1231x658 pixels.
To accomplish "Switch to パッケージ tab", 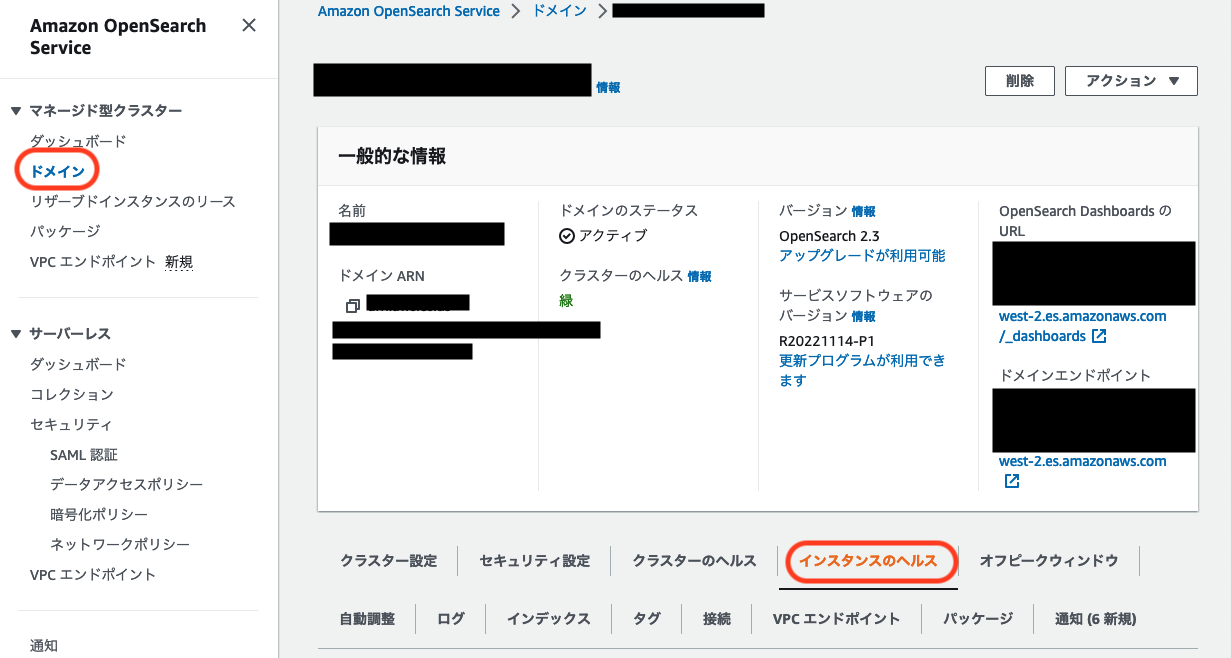I will (978, 619).
